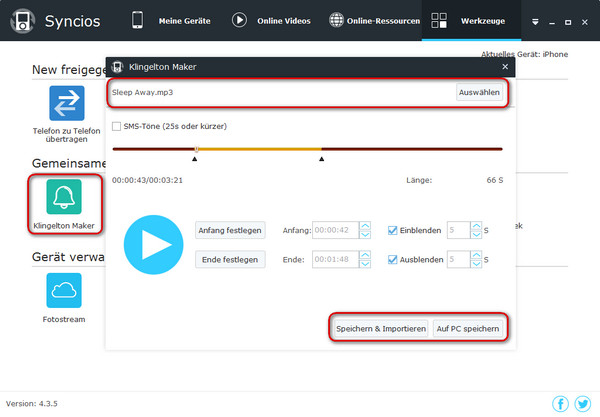Open the Twitter link icon
The image size is (600, 417).
(583, 404)
